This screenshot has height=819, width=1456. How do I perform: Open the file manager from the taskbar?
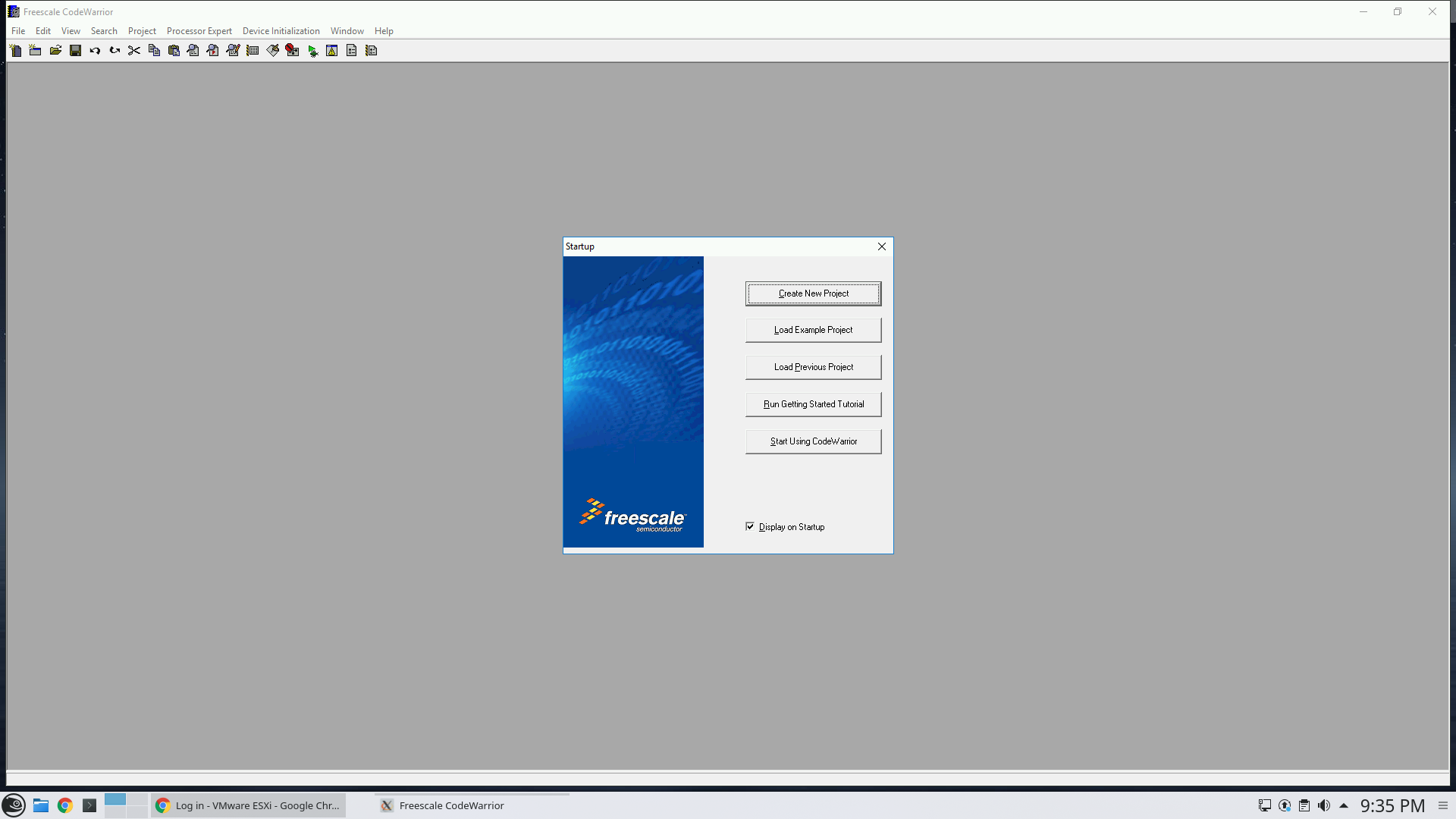tap(41, 805)
